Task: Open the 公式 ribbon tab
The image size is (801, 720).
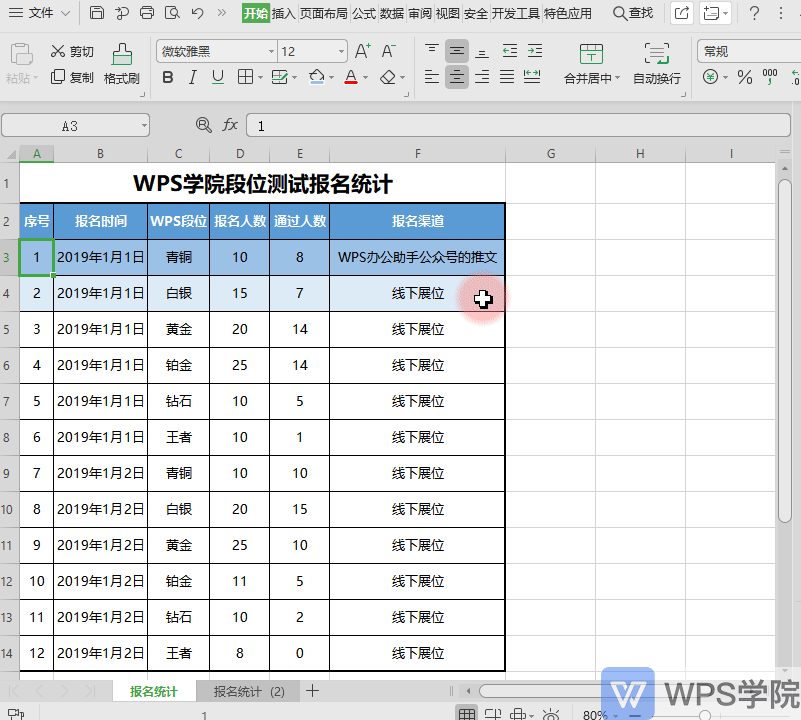Action: pos(364,13)
